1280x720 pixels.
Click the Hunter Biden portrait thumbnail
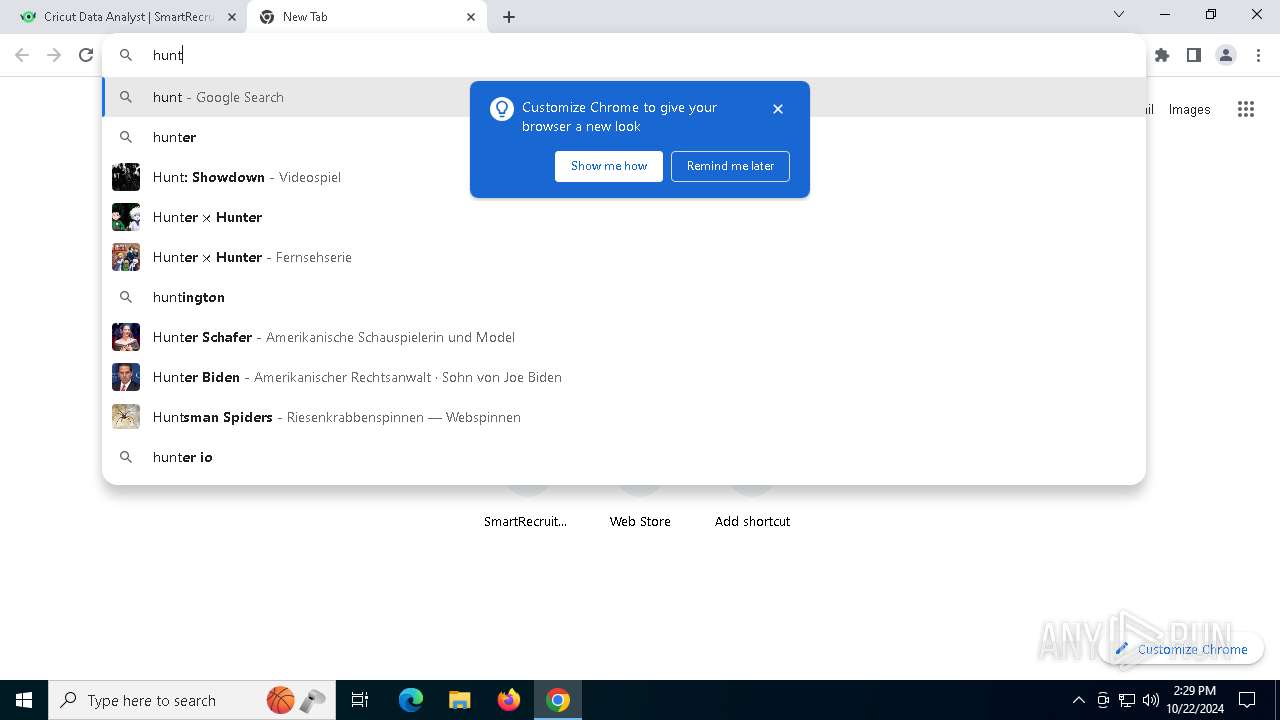126,377
